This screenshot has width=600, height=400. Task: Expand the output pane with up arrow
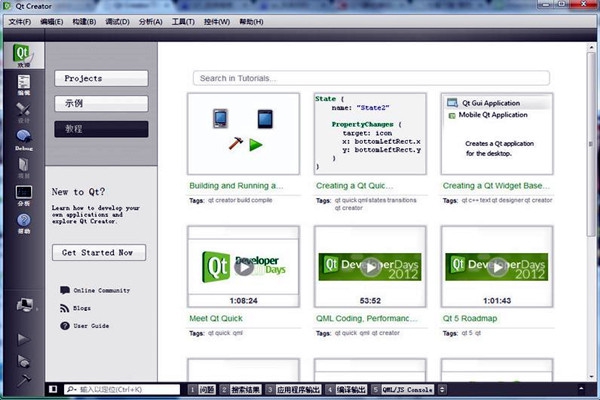[581, 389]
